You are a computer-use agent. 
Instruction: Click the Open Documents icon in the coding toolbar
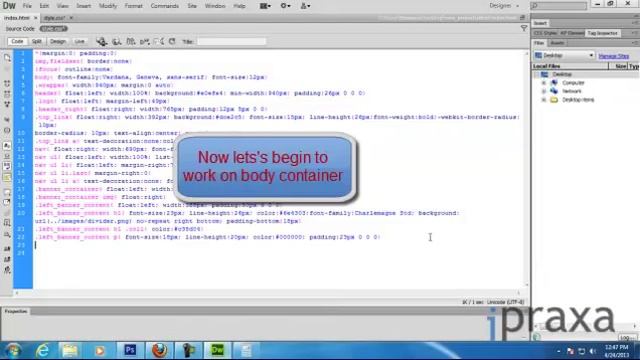[x=7, y=58]
